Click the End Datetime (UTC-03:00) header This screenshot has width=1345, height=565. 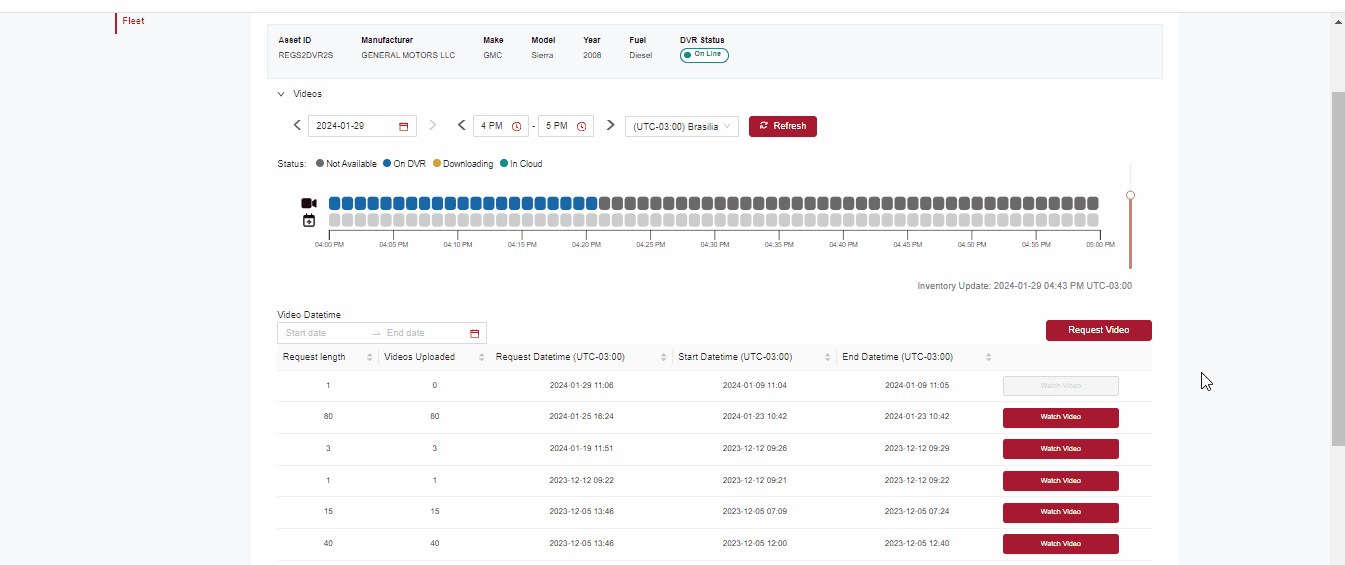(x=898, y=357)
